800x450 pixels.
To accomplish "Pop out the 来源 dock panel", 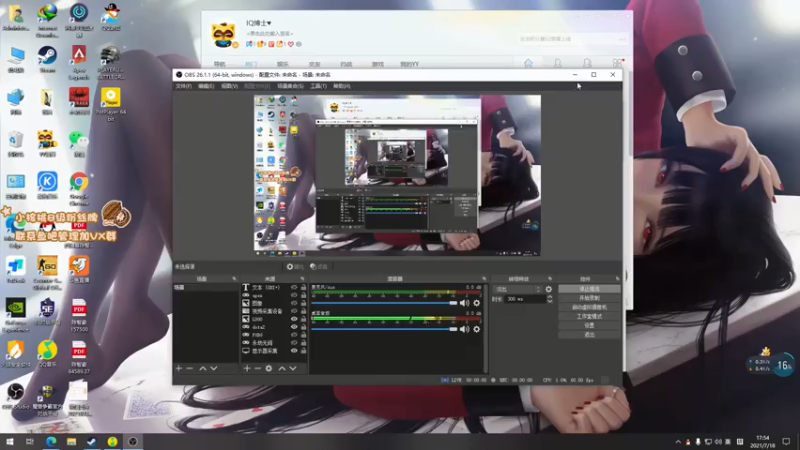I will pyautogui.click(x=303, y=279).
